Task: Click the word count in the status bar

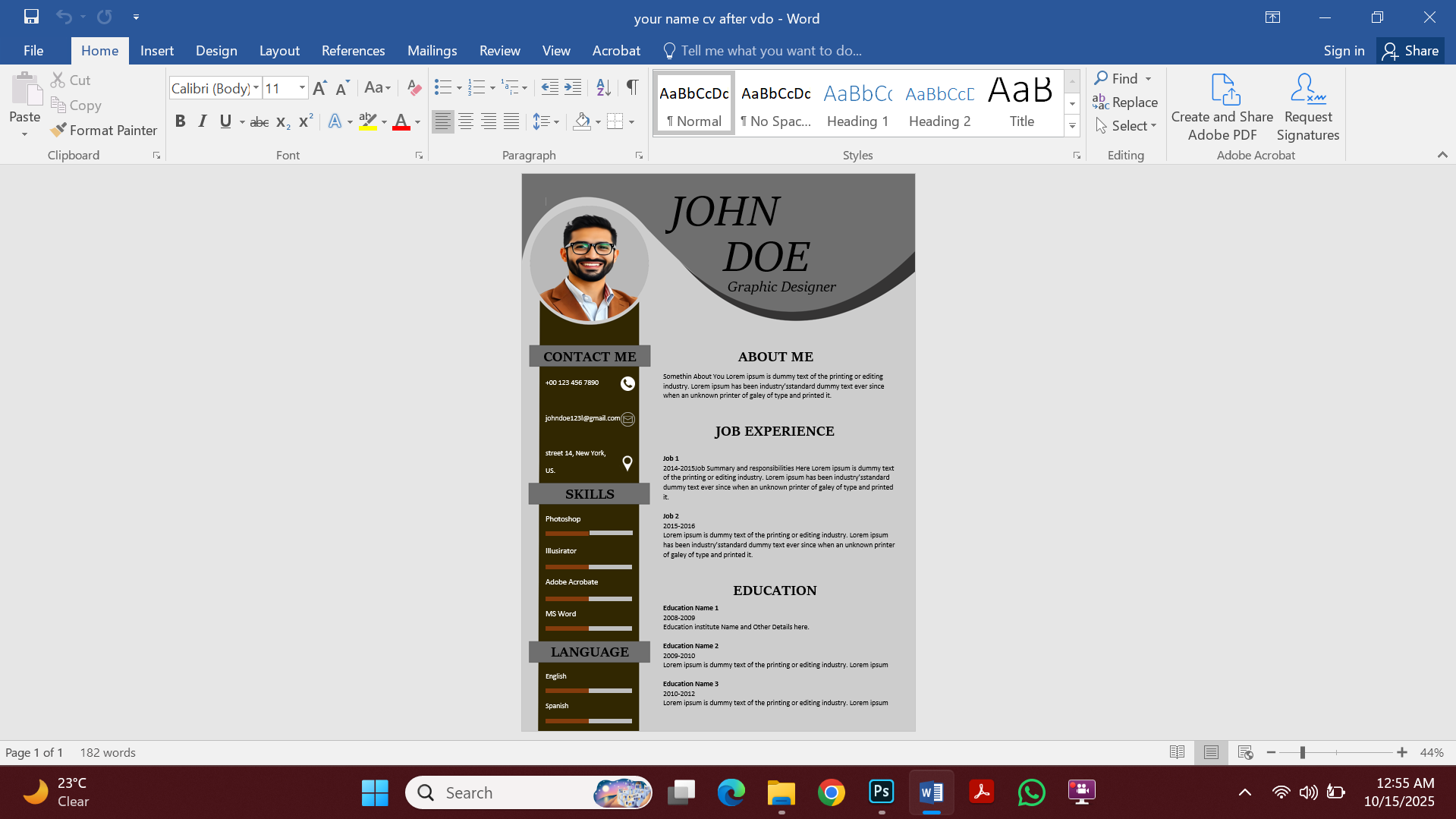Action: coord(107,752)
